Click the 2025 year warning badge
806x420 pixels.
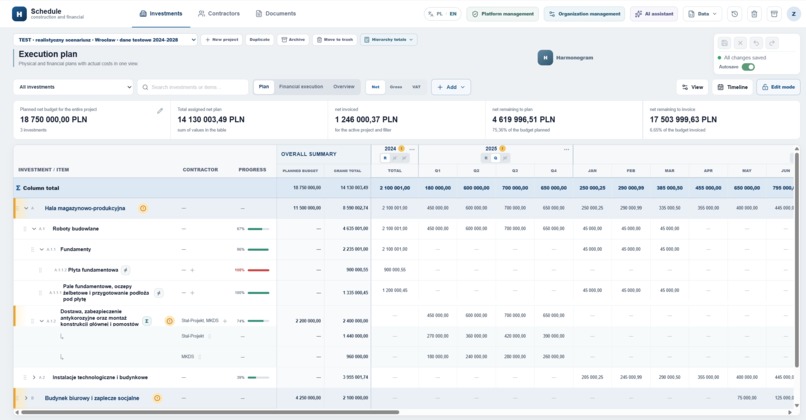[502, 149]
